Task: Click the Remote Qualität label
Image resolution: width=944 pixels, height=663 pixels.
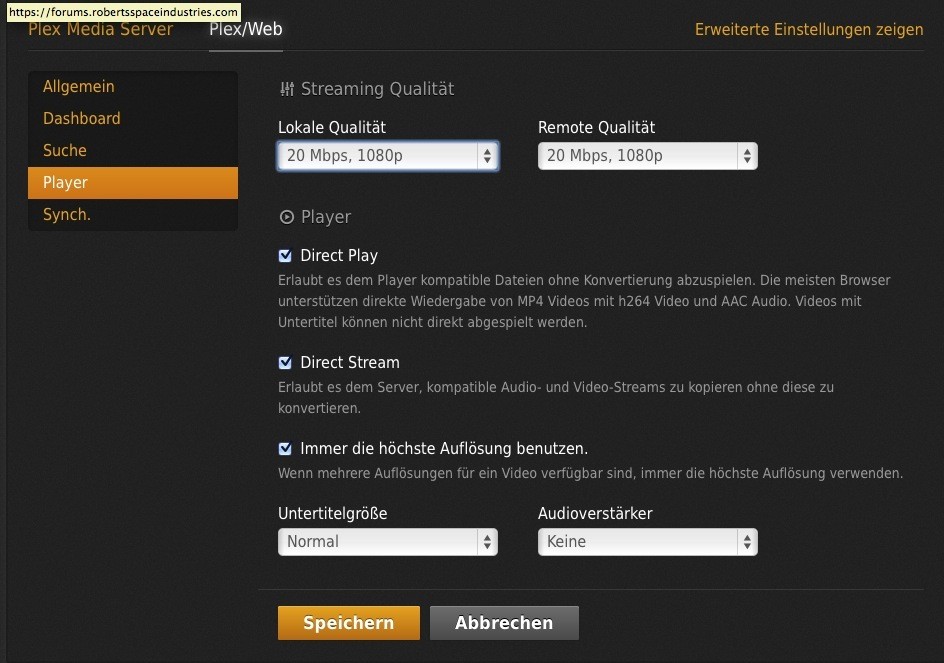Action: click(597, 128)
